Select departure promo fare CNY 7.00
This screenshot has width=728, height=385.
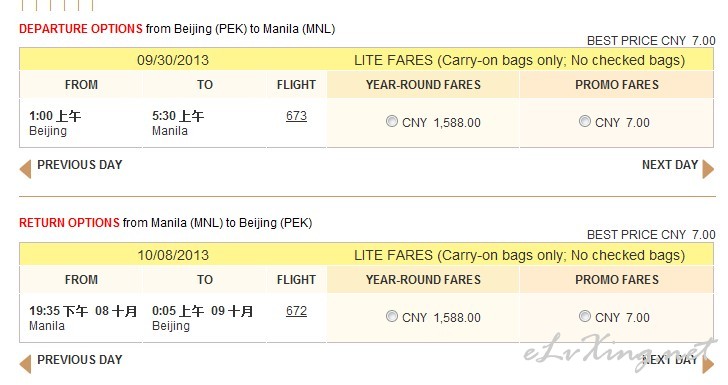(x=585, y=122)
